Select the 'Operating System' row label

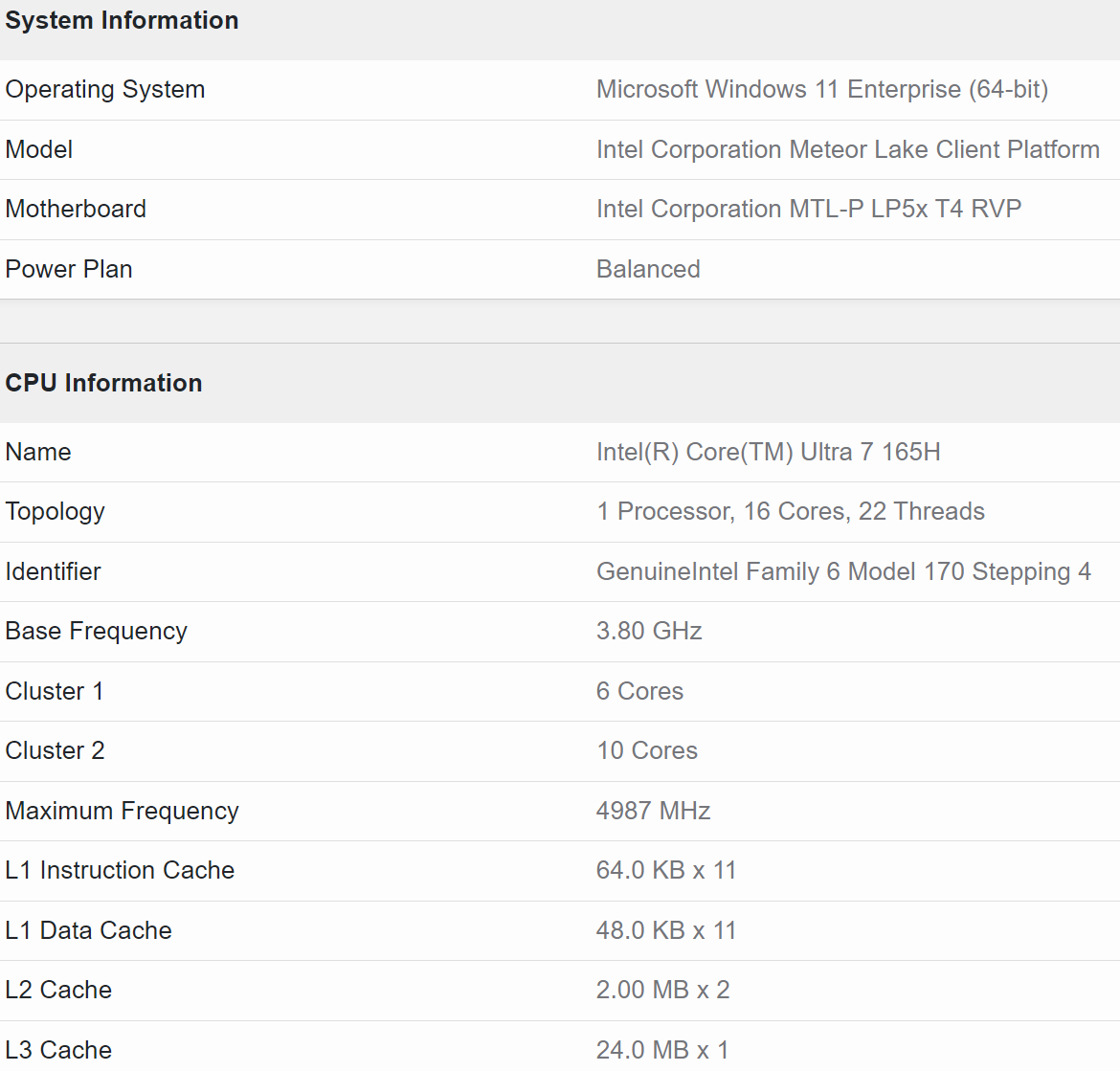pyautogui.click(x=105, y=89)
